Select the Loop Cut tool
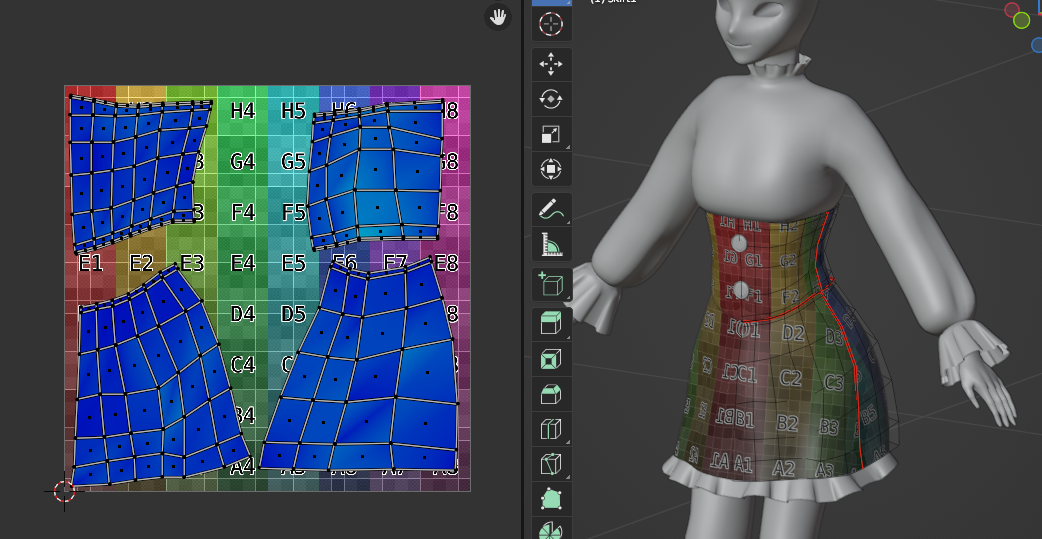Screen dimensions: 1042x539 [552, 429]
